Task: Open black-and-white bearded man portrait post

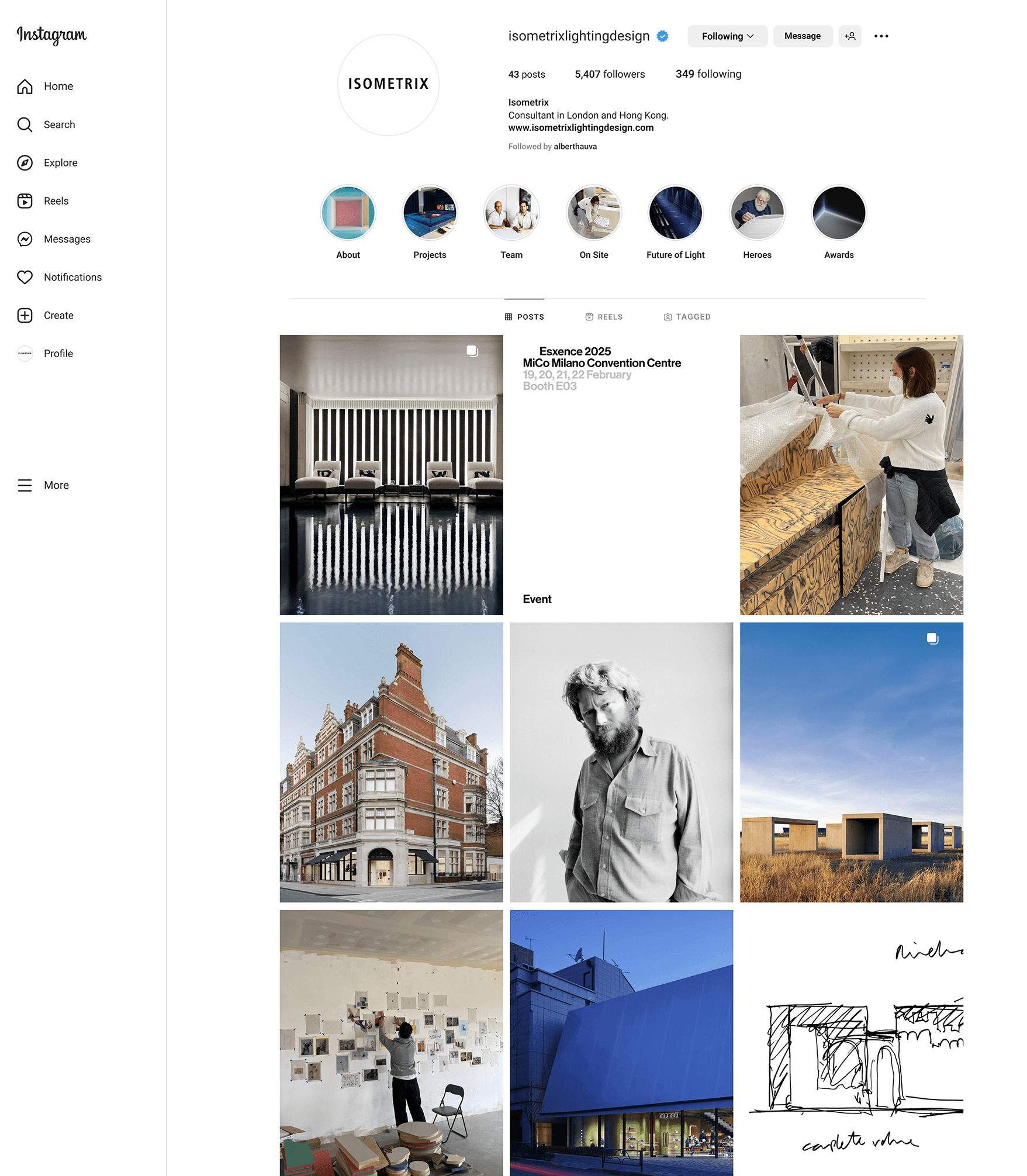Action: click(621, 762)
